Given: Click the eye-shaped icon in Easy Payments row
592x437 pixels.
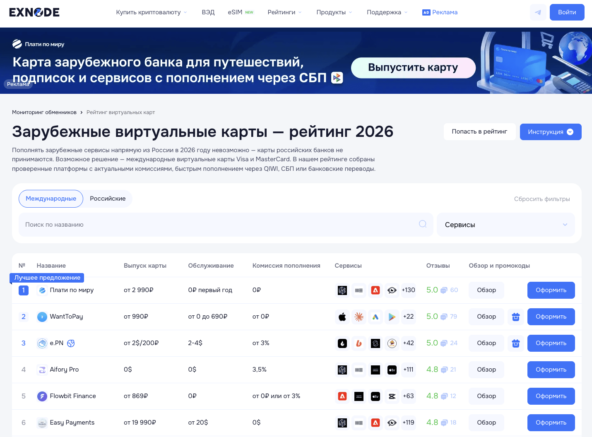Looking at the screenshot, I should pos(392,422).
